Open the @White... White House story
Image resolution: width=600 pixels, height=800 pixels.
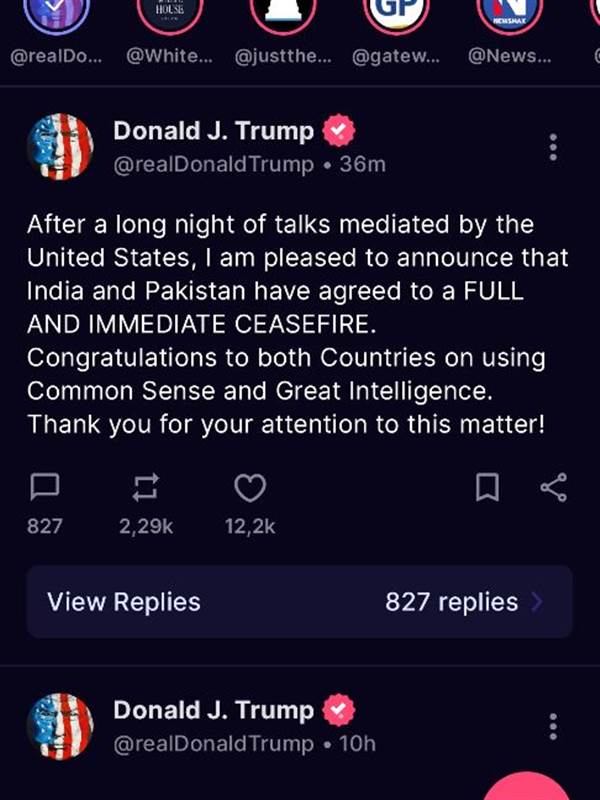pos(170,11)
